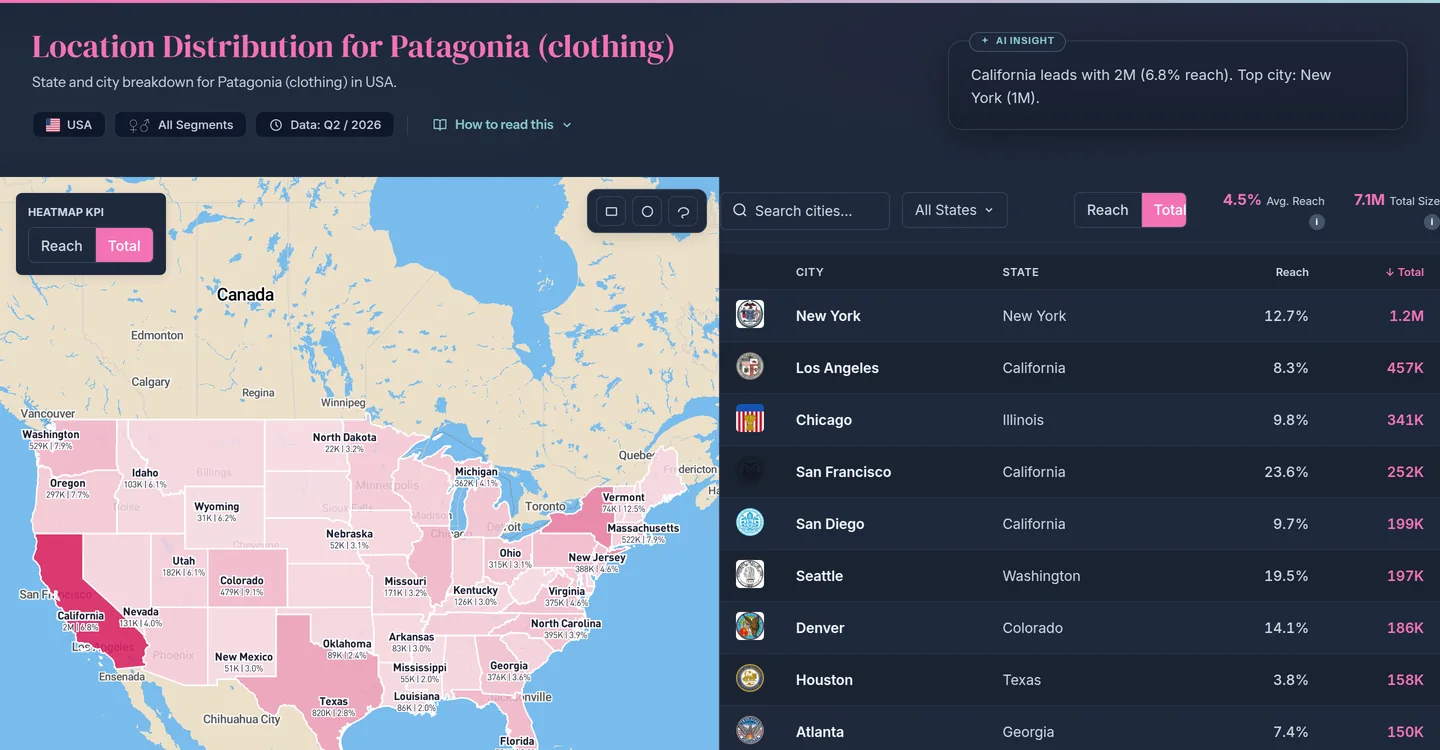
Task: Open the Seattle city row name
Action: point(819,576)
